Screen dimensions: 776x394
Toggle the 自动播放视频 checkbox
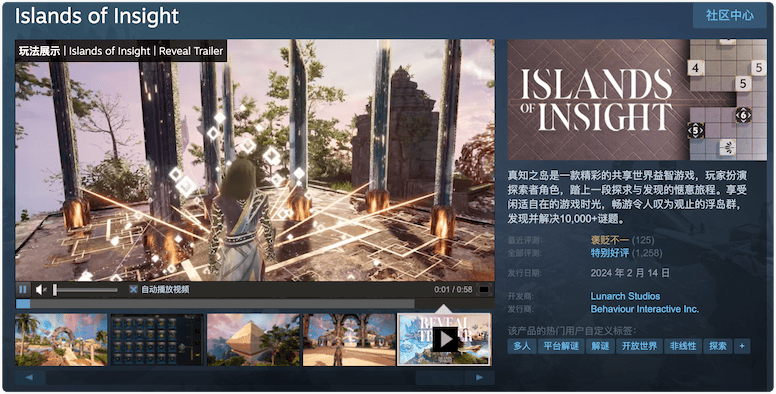[x=133, y=290]
